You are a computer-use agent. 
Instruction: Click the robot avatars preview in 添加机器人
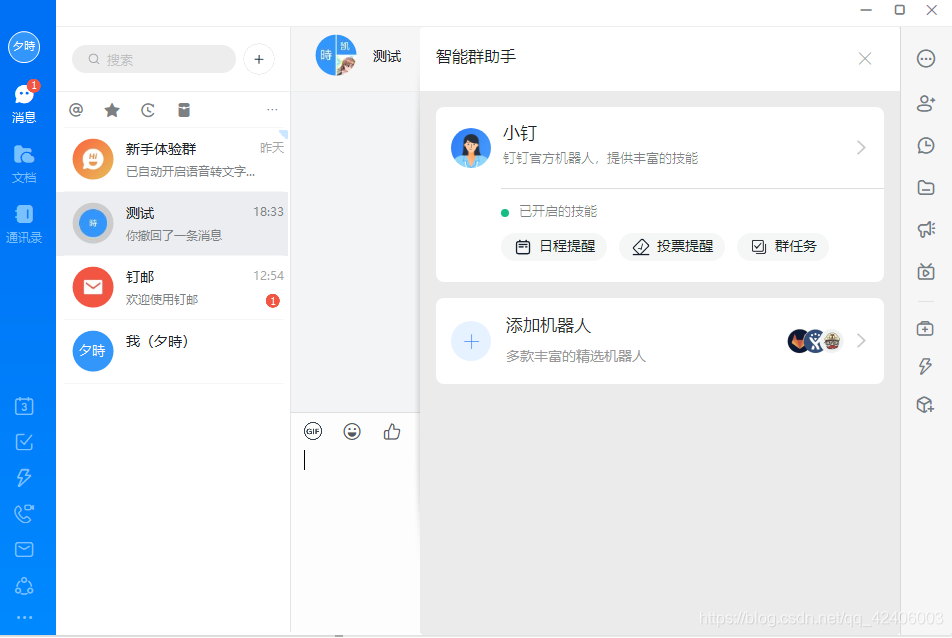tap(815, 341)
